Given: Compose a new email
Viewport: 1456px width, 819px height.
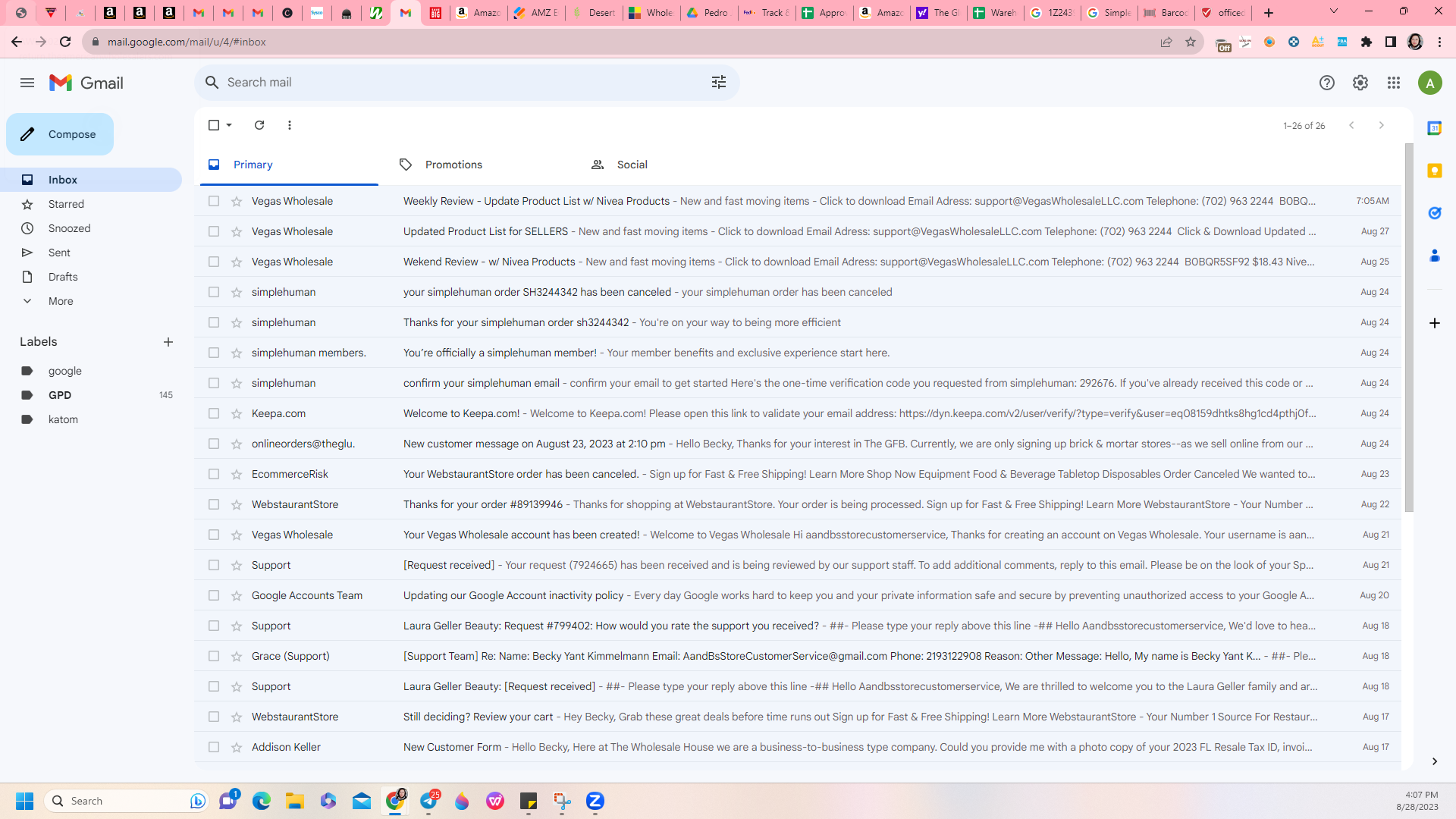Looking at the screenshot, I should click(60, 134).
